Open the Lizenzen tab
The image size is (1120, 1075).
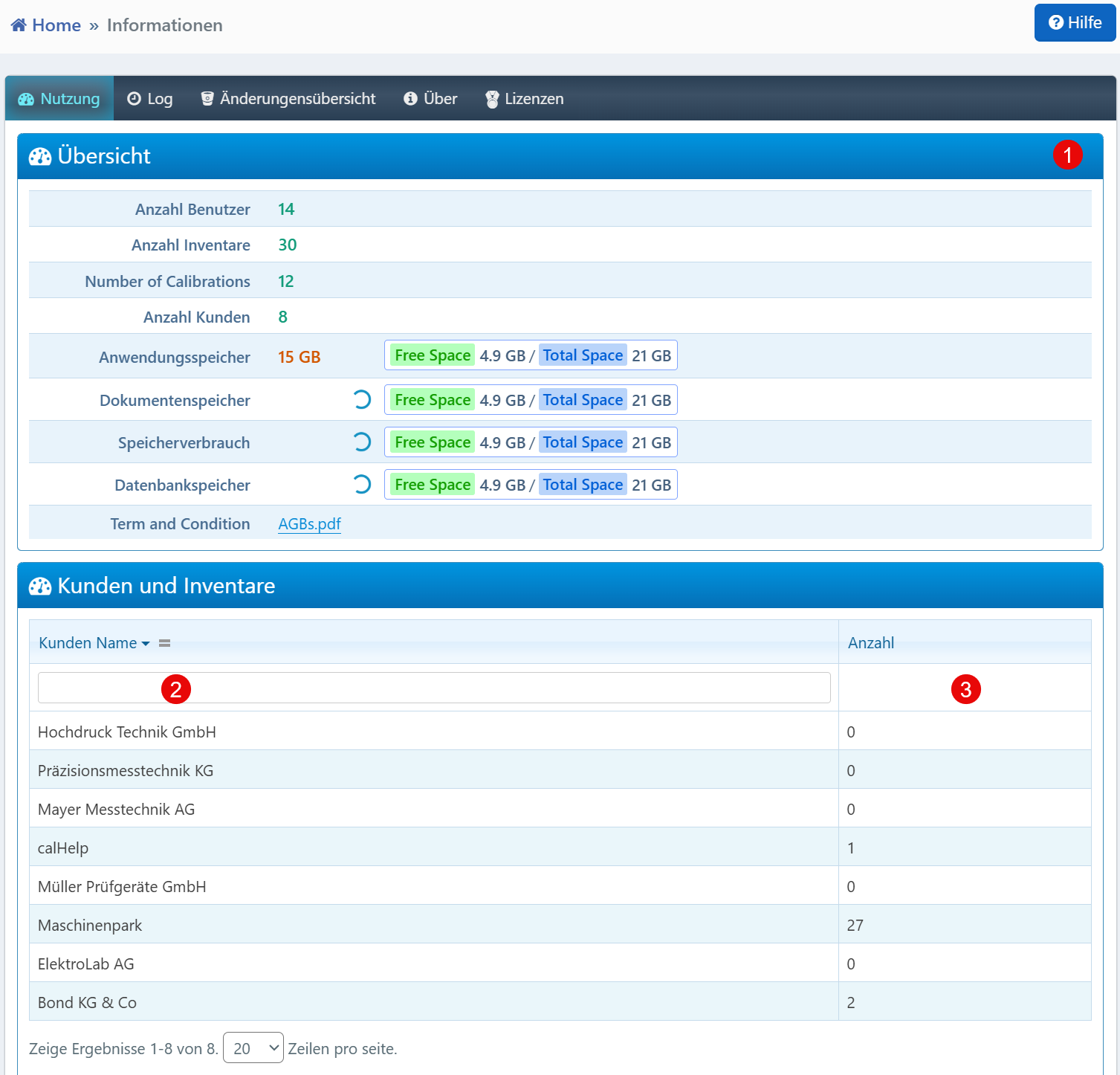point(525,99)
